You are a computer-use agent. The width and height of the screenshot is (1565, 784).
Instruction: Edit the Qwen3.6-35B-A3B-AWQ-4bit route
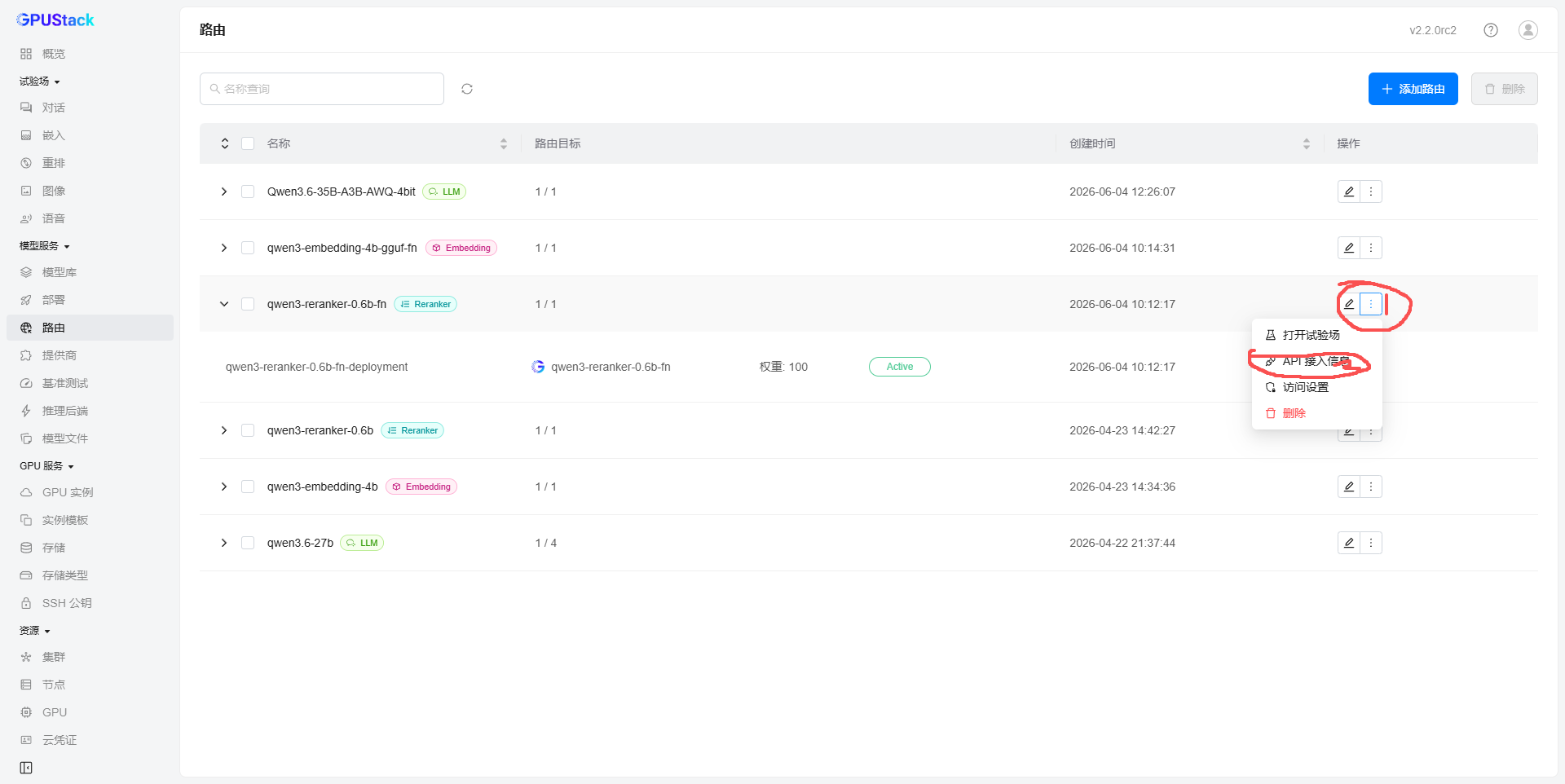point(1349,192)
